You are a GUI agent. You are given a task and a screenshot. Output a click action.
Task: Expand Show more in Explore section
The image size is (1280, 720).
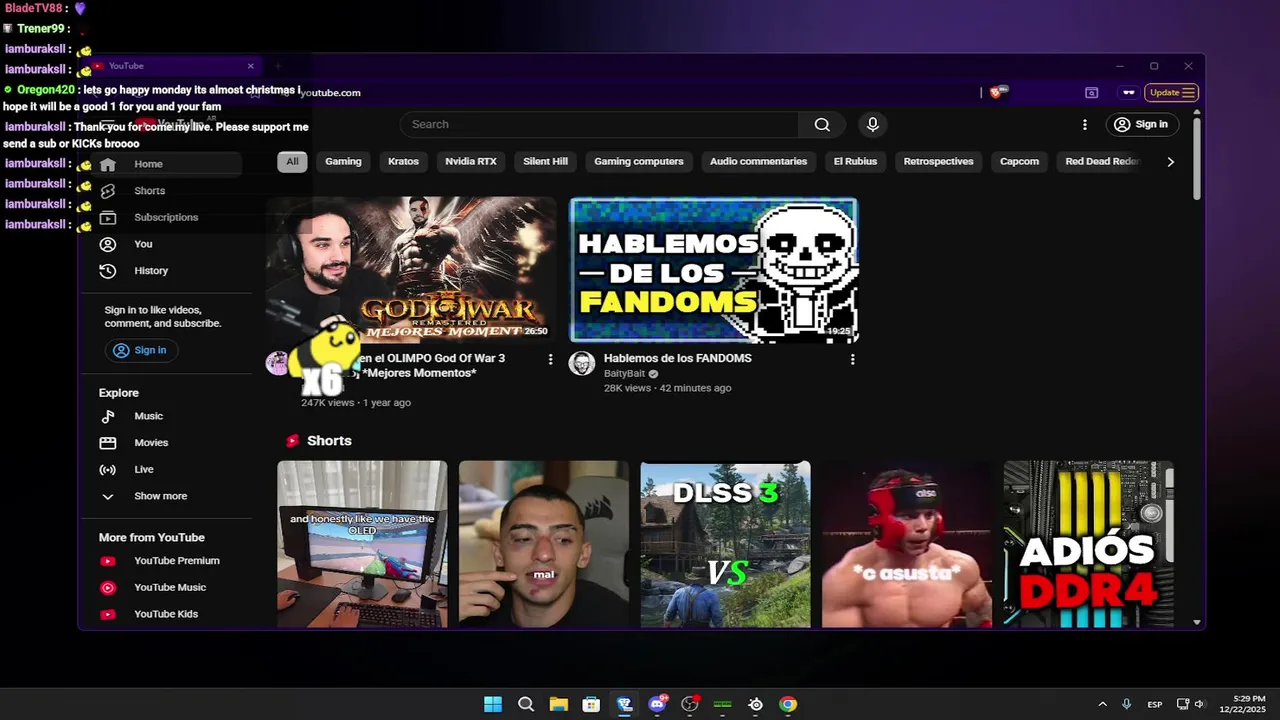(x=169, y=496)
